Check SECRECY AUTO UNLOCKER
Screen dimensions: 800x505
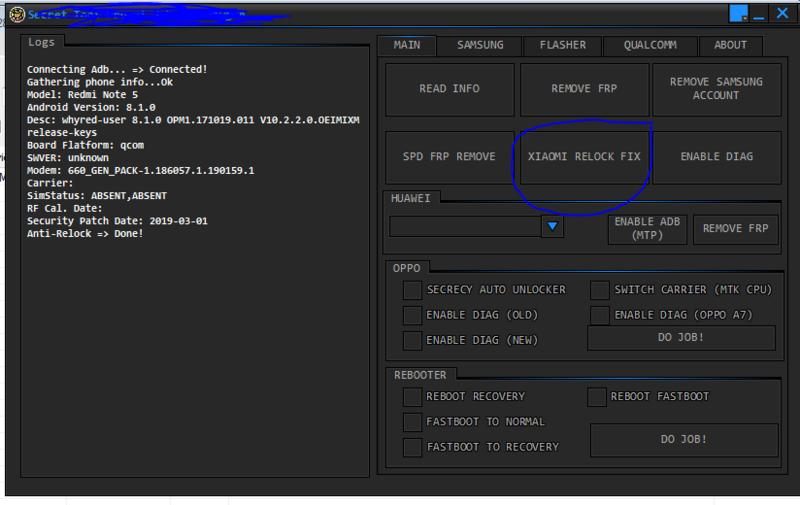click(412, 290)
